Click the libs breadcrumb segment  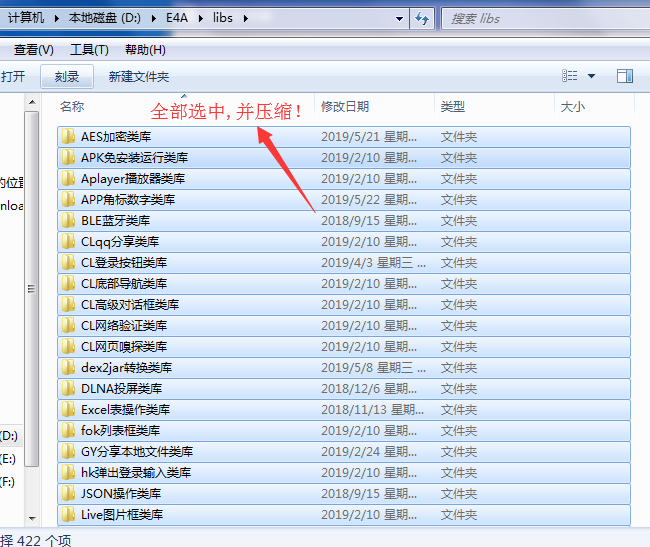tap(223, 18)
